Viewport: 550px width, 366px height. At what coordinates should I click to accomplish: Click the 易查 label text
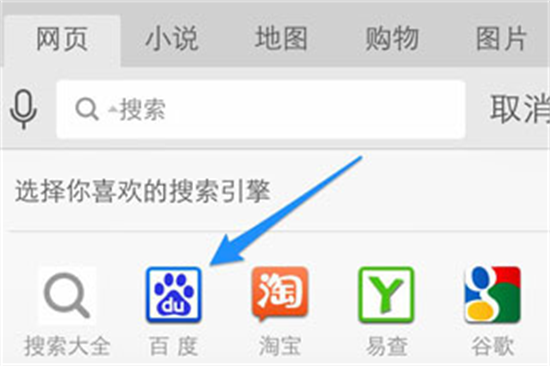click(x=386, y=346)
